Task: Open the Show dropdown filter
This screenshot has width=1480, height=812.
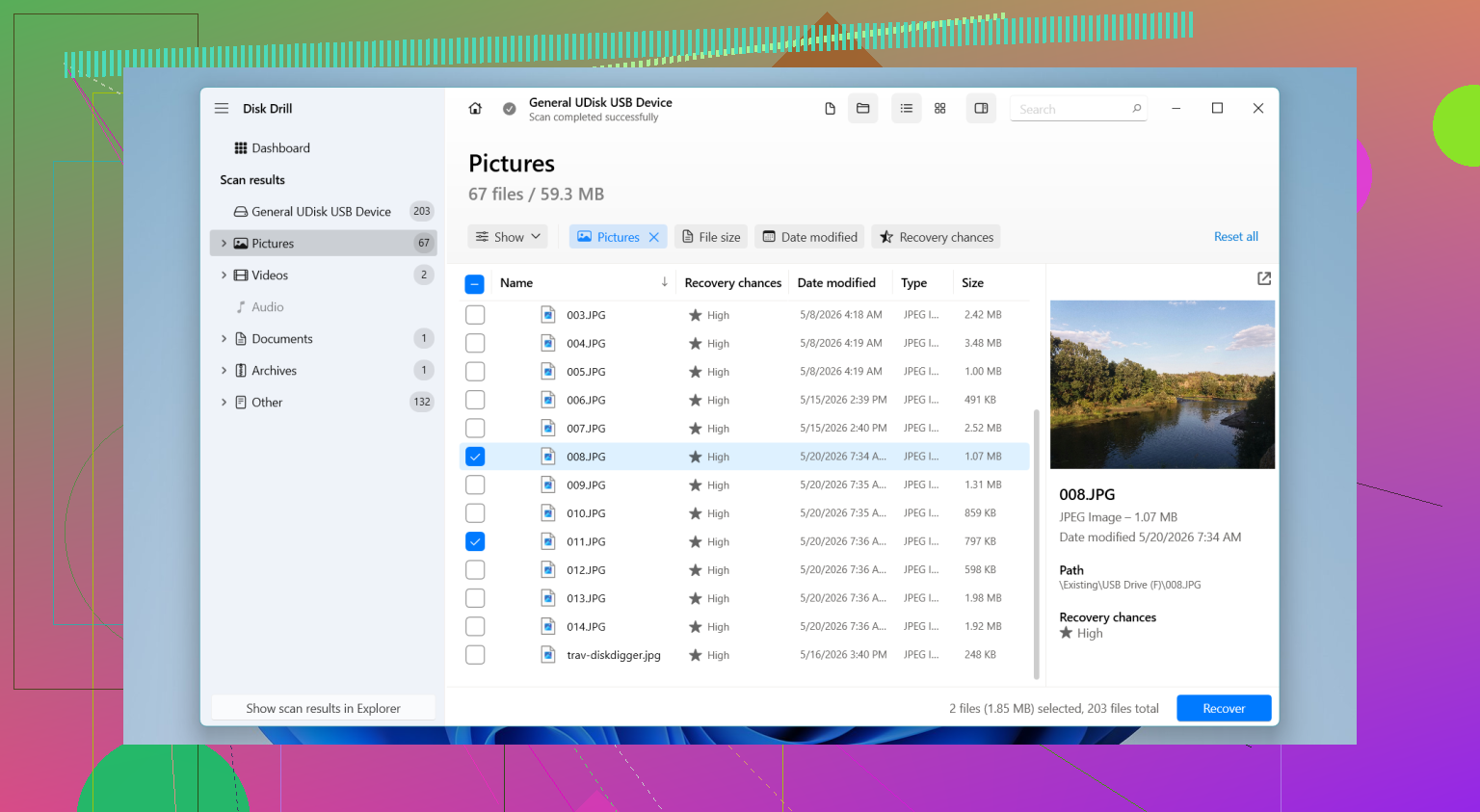Action: click(x=508, y=237)
